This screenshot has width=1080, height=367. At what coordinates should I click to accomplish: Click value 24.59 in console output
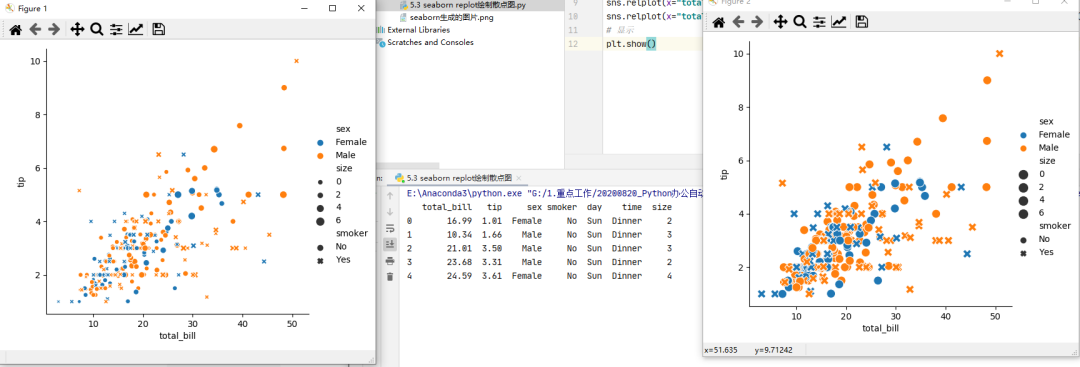[x=458, y=275]
